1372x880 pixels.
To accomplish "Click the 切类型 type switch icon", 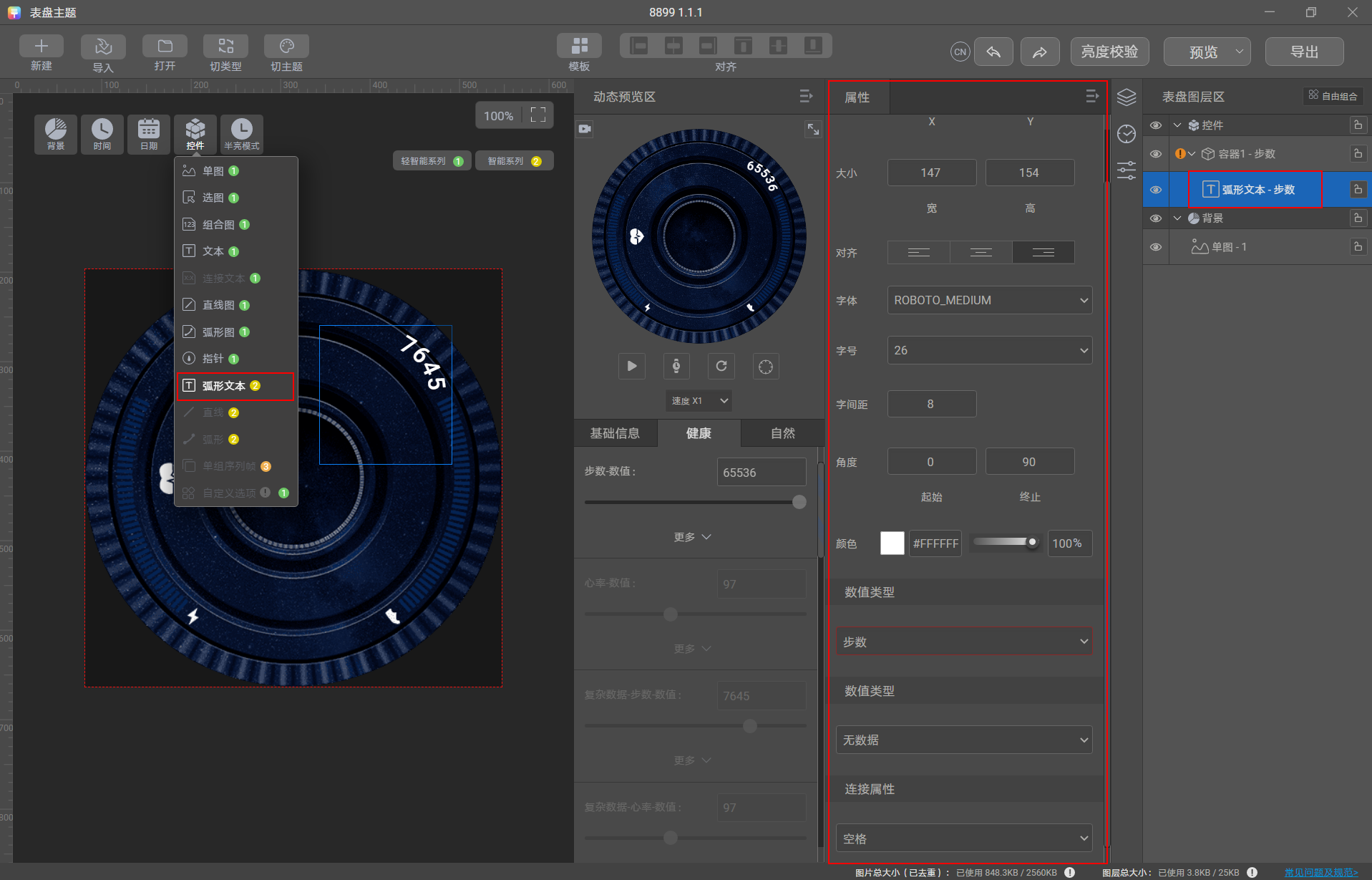I will (225, 47).
